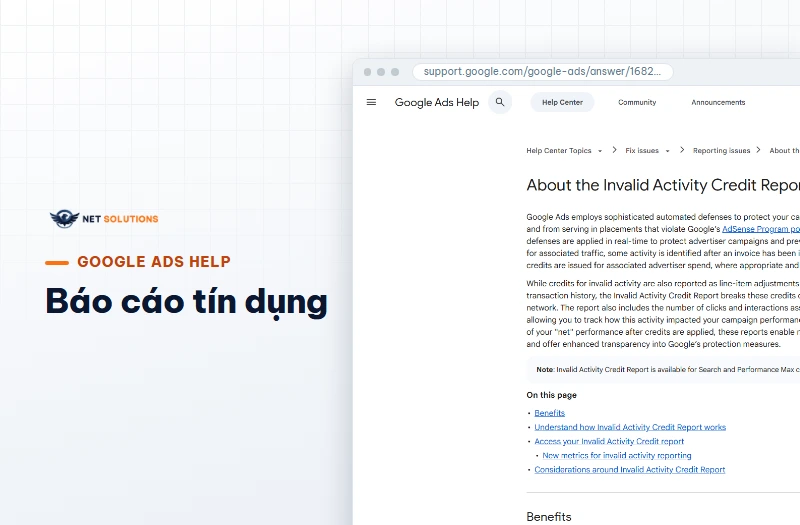Image resolution: width=800 pixels, height=525 pixels.
Task: Open the Announcements tab
Action: pyautogui.click(x=718, y=102)
